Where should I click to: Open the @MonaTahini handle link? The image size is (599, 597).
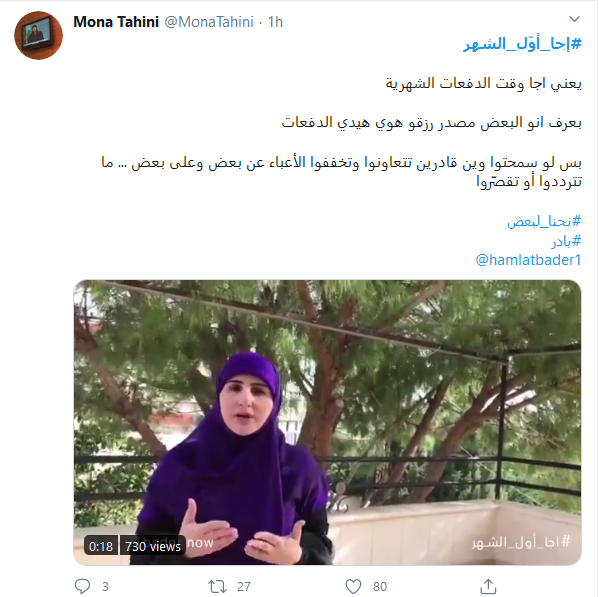(209, 22)
